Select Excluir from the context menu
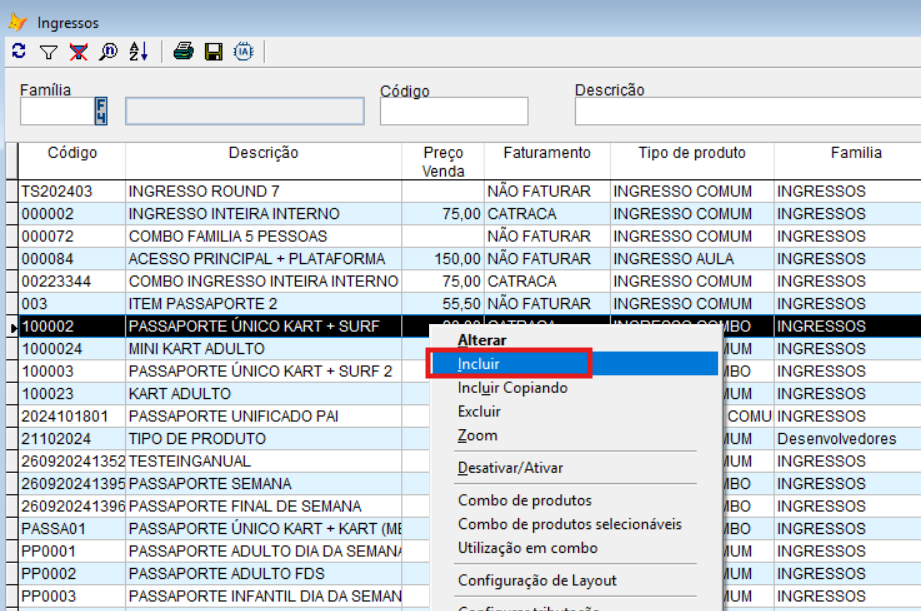The height and width of the screenshot is (611, 921). click(x=479, y=412)
